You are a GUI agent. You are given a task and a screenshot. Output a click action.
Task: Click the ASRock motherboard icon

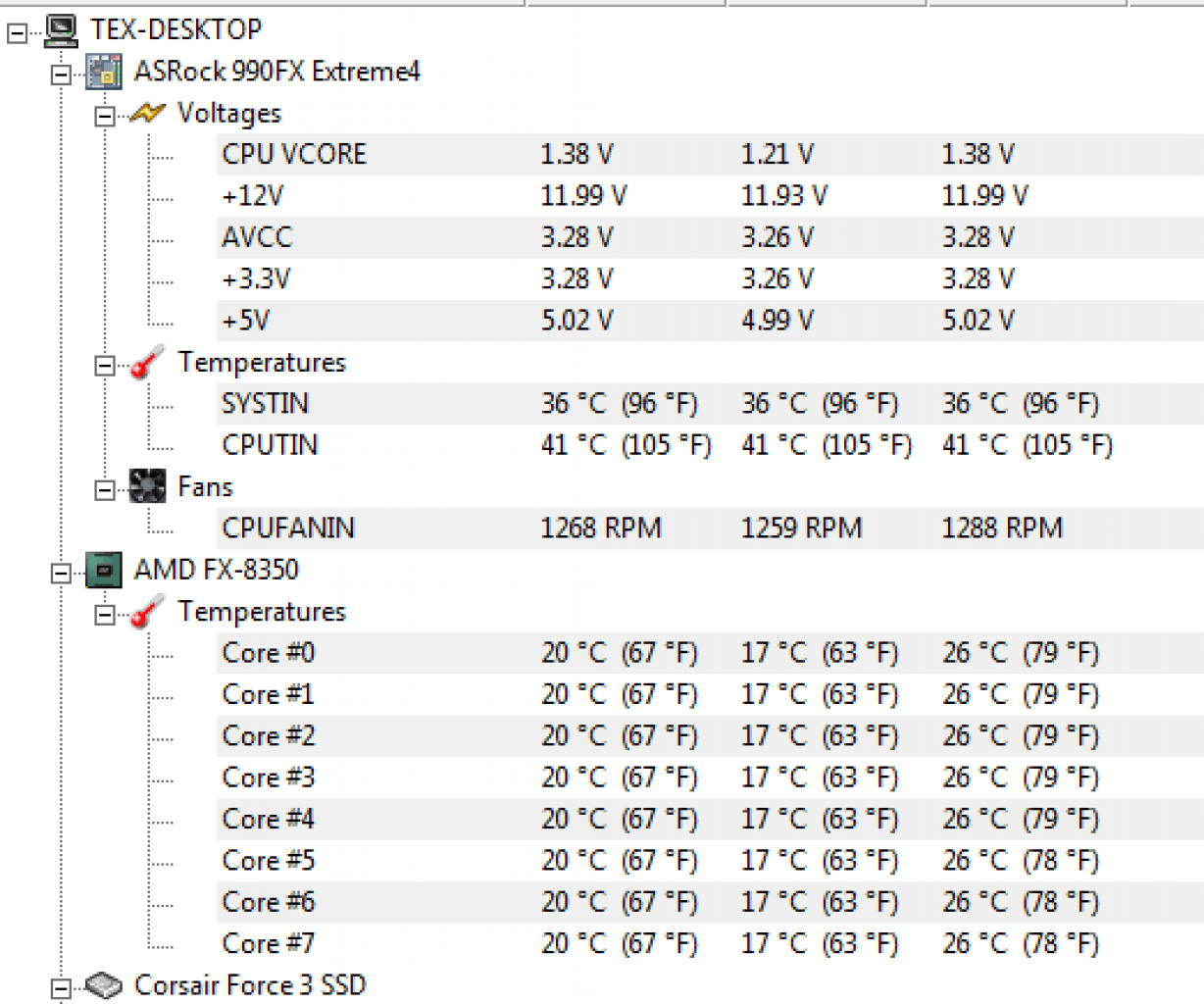[104, 72]
